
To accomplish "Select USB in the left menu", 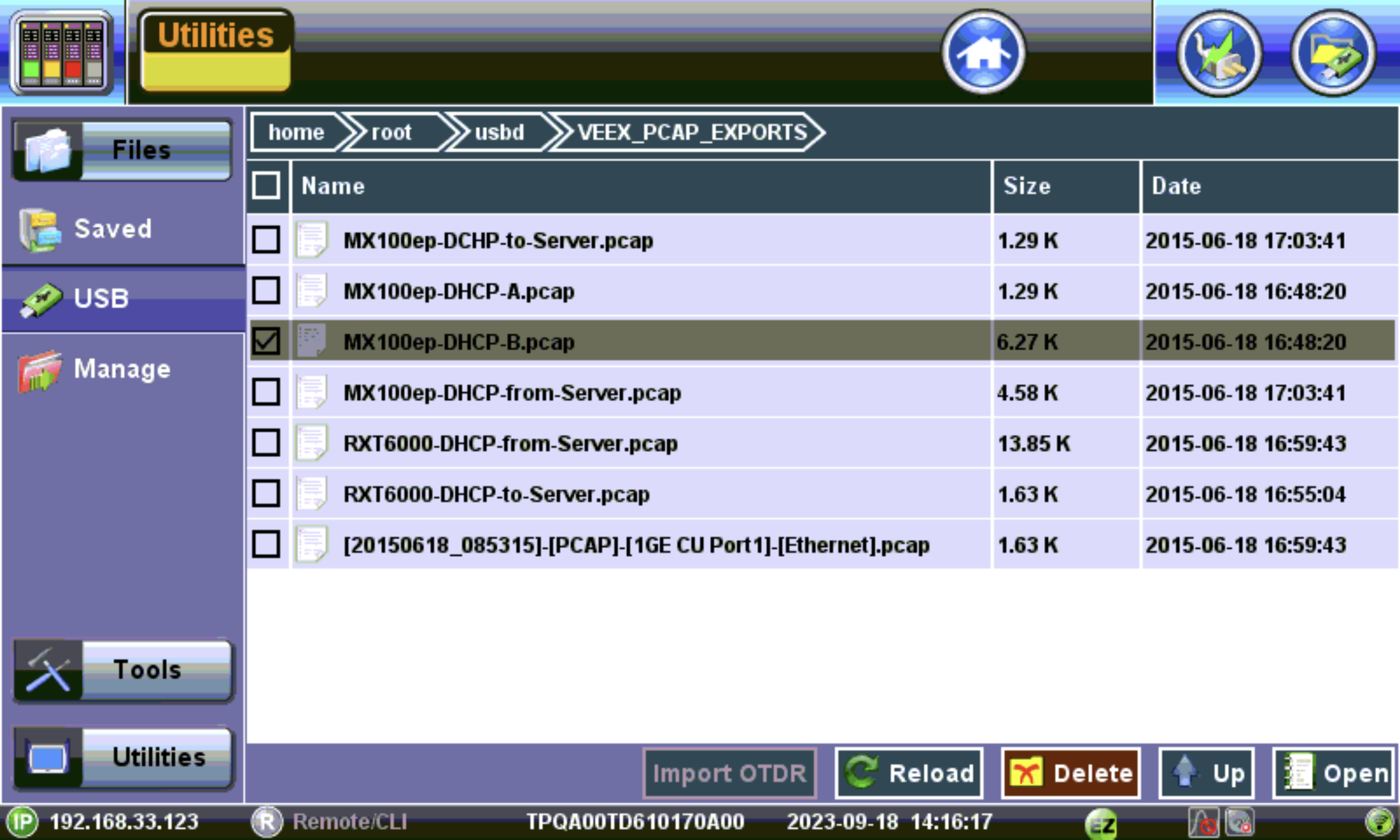I will (x=100, y=299).
